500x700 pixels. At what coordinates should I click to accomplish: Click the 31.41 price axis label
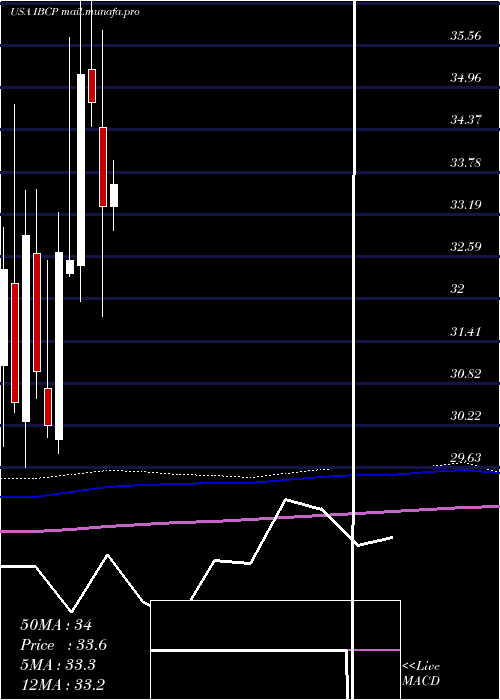465,332
